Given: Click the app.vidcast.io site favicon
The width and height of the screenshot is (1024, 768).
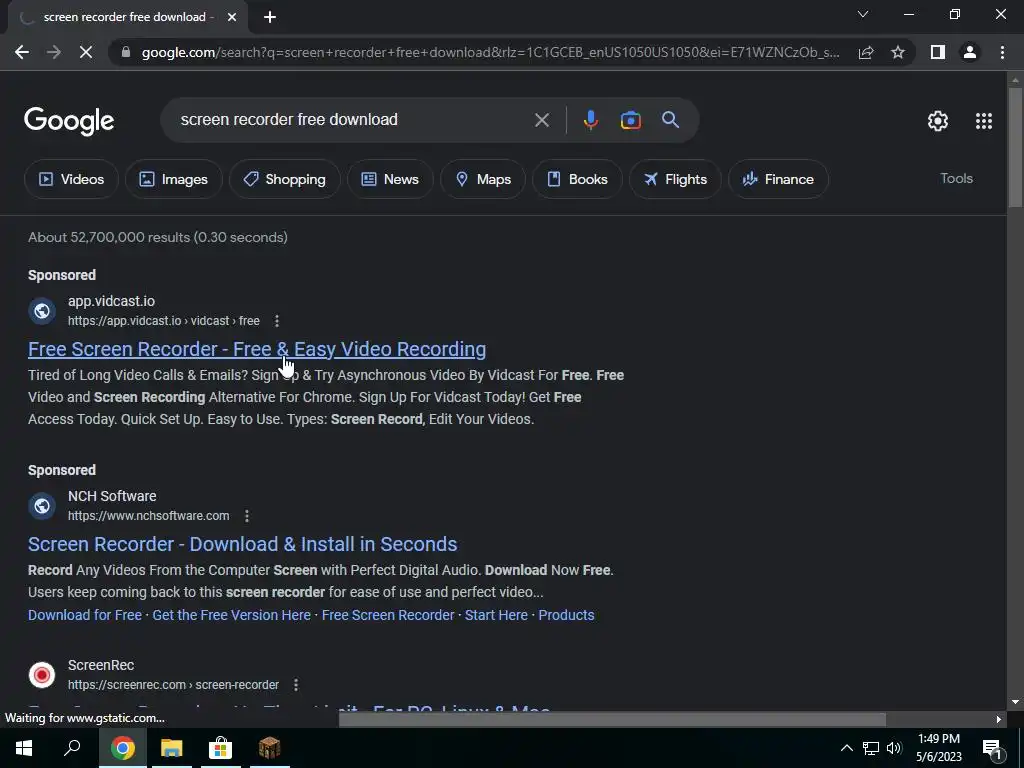Looking at the screenshot, I should tap(42, 311).
